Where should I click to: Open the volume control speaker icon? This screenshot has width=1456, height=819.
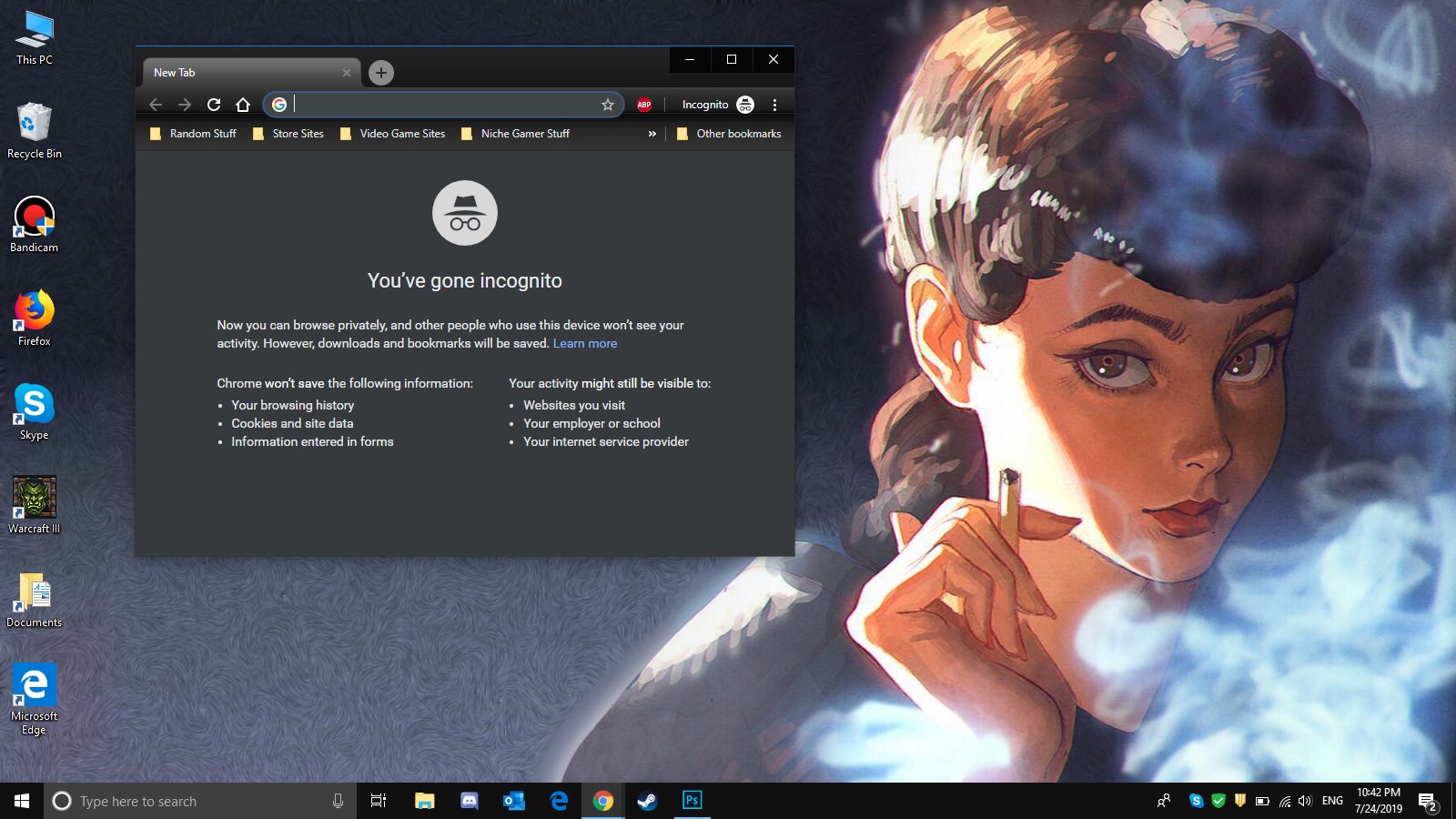[x=1306, y=801]
